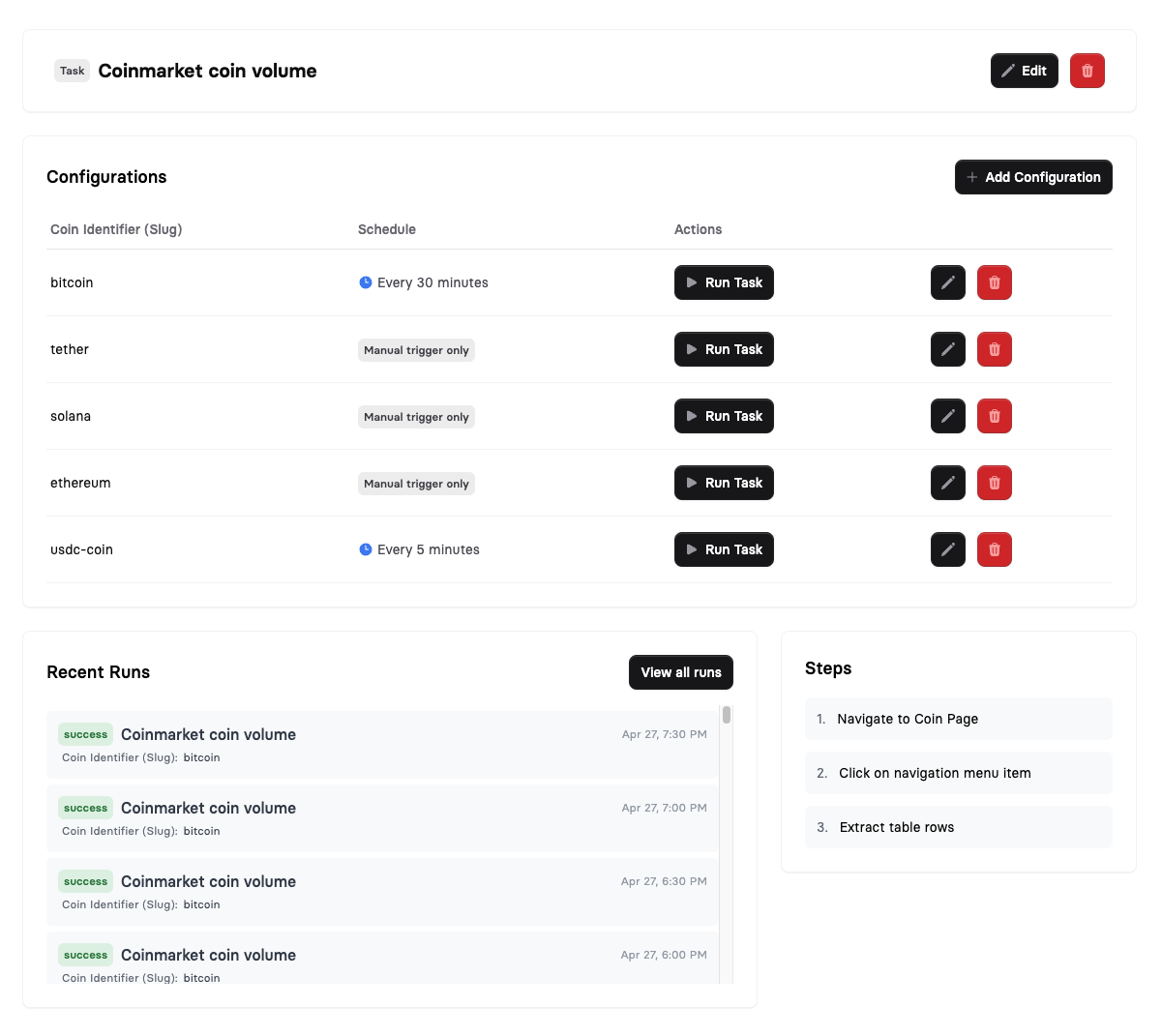
Task: Click tether's Manual trigger only badge
Action: tap(416, 350)
